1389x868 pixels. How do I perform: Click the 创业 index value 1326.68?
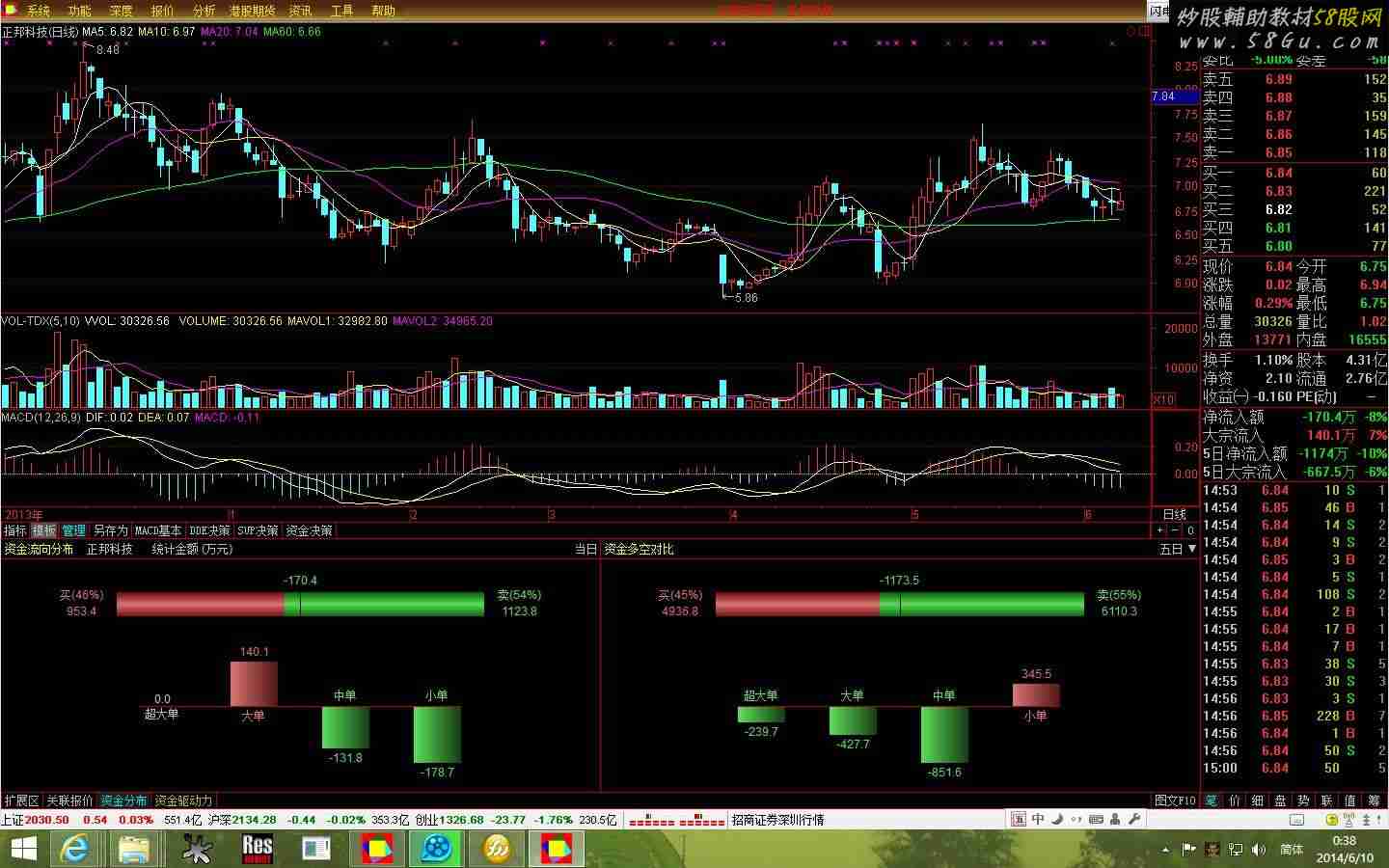(462, 820)
